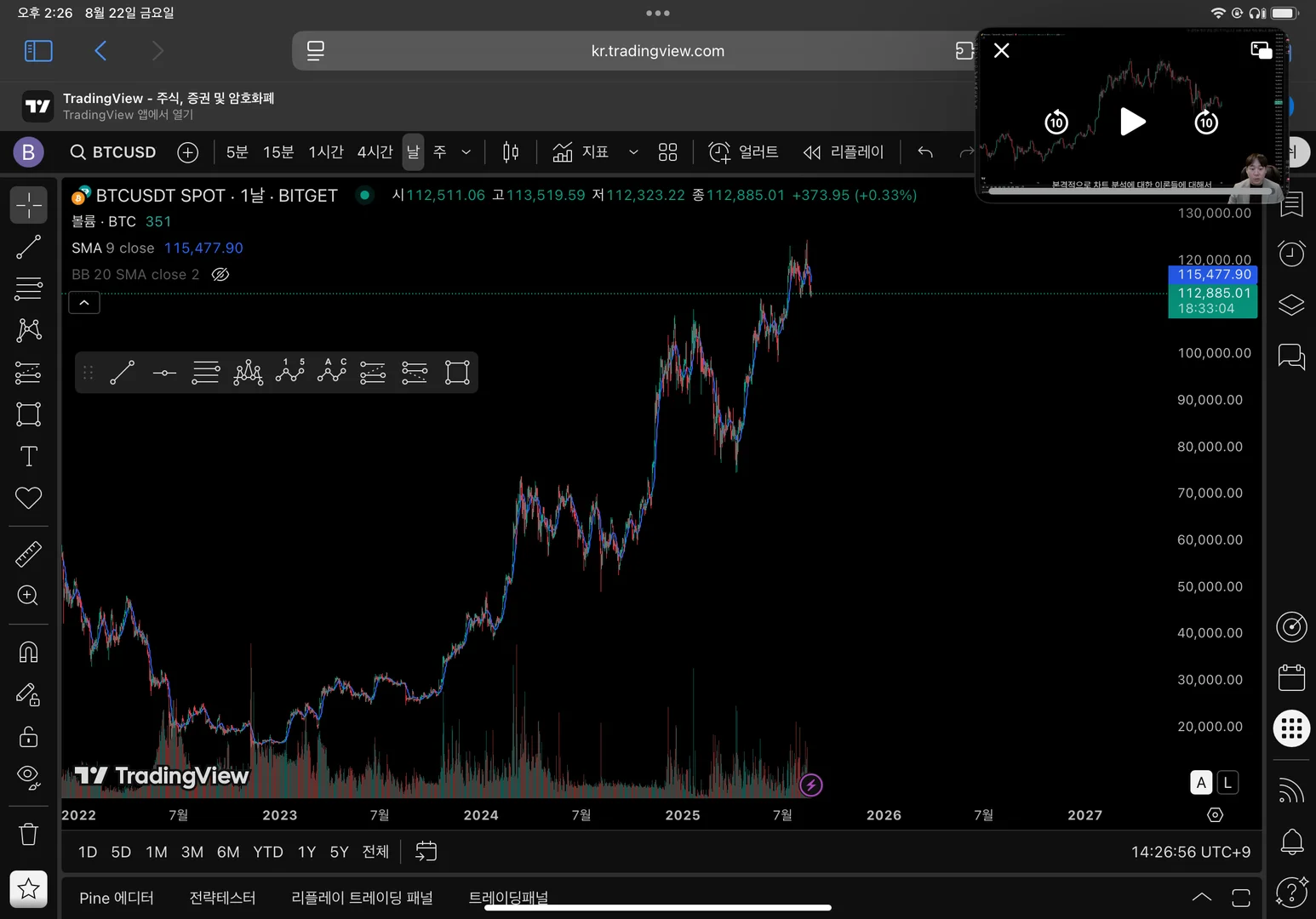Start bar replay with 리플레이

[844, 152]
